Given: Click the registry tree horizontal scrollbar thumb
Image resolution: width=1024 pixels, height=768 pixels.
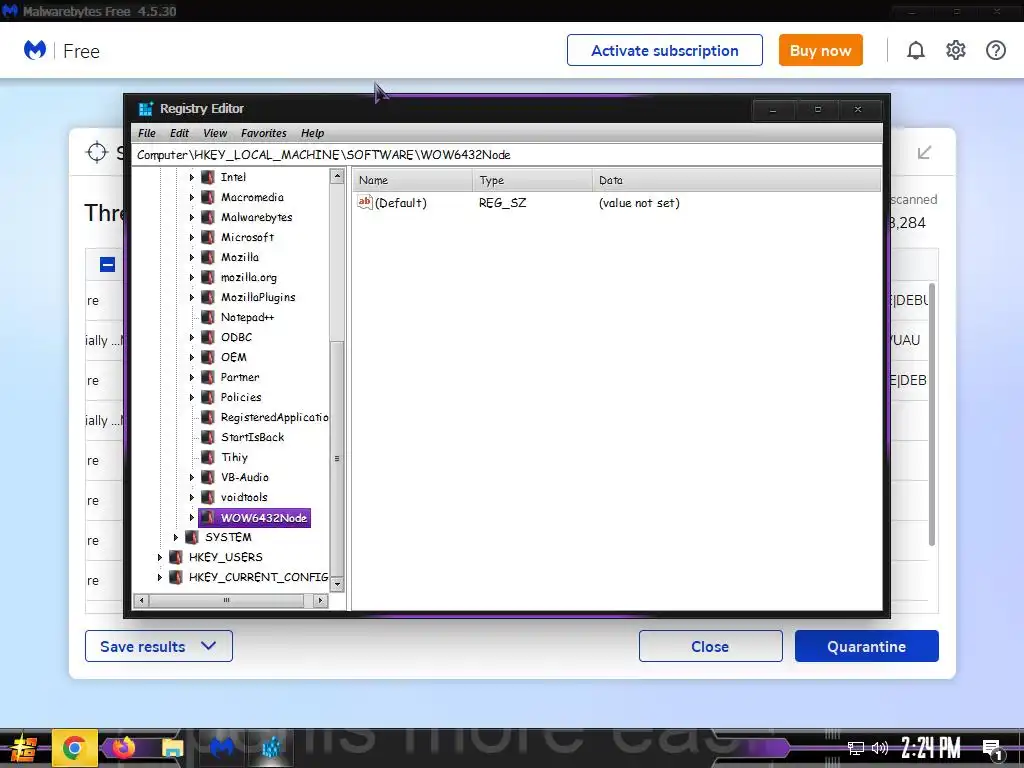Looking at the screenshot, I should pyautogui.click(x=226, y=600).
